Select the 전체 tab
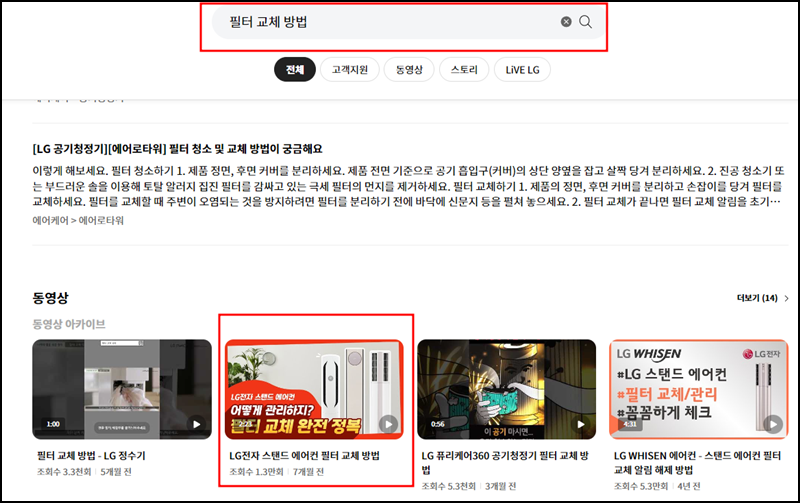Screen dimensions: 800x503 [295, 69]
